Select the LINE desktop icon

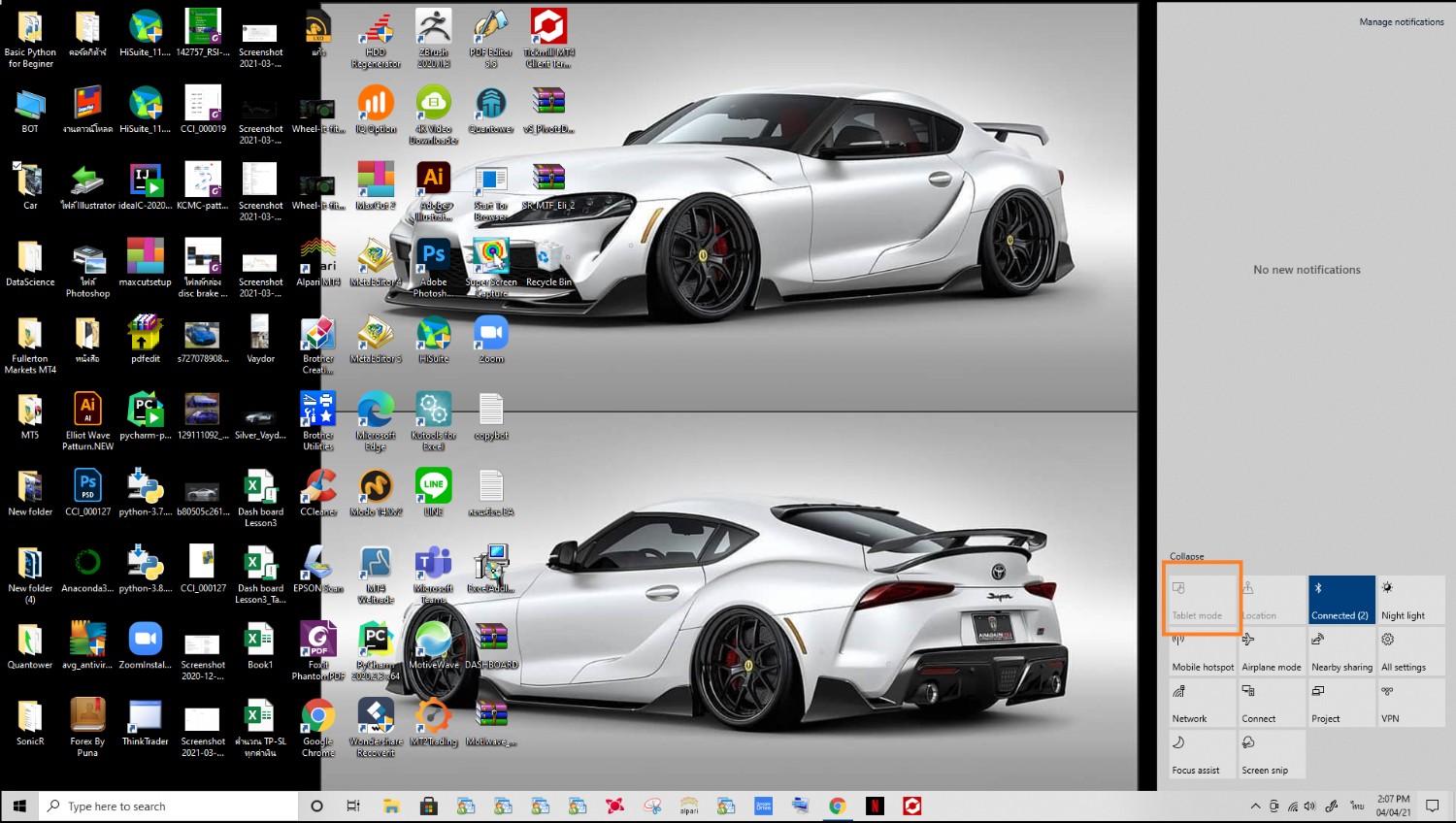434,492
